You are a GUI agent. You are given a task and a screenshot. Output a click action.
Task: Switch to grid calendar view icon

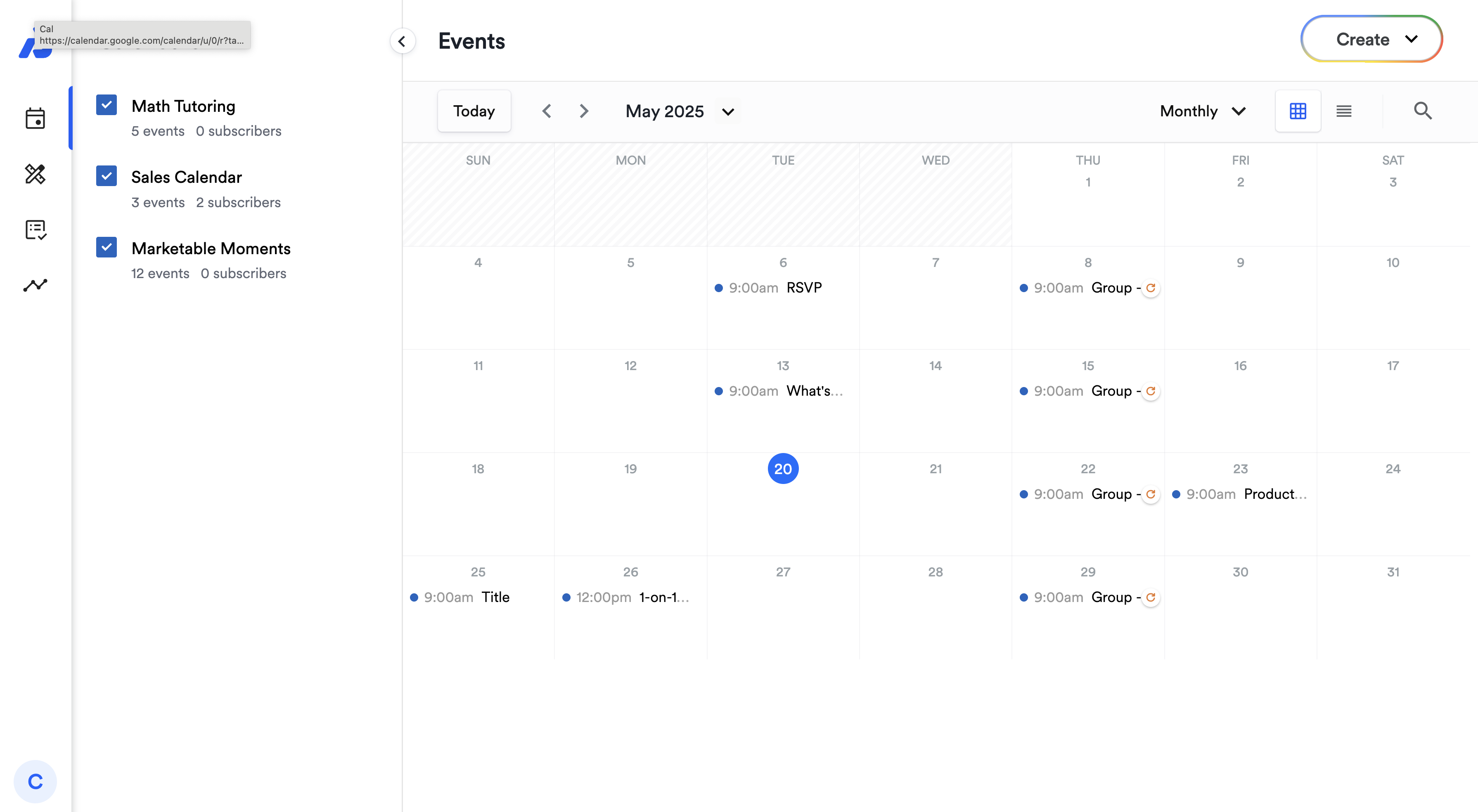(1297, 111)
